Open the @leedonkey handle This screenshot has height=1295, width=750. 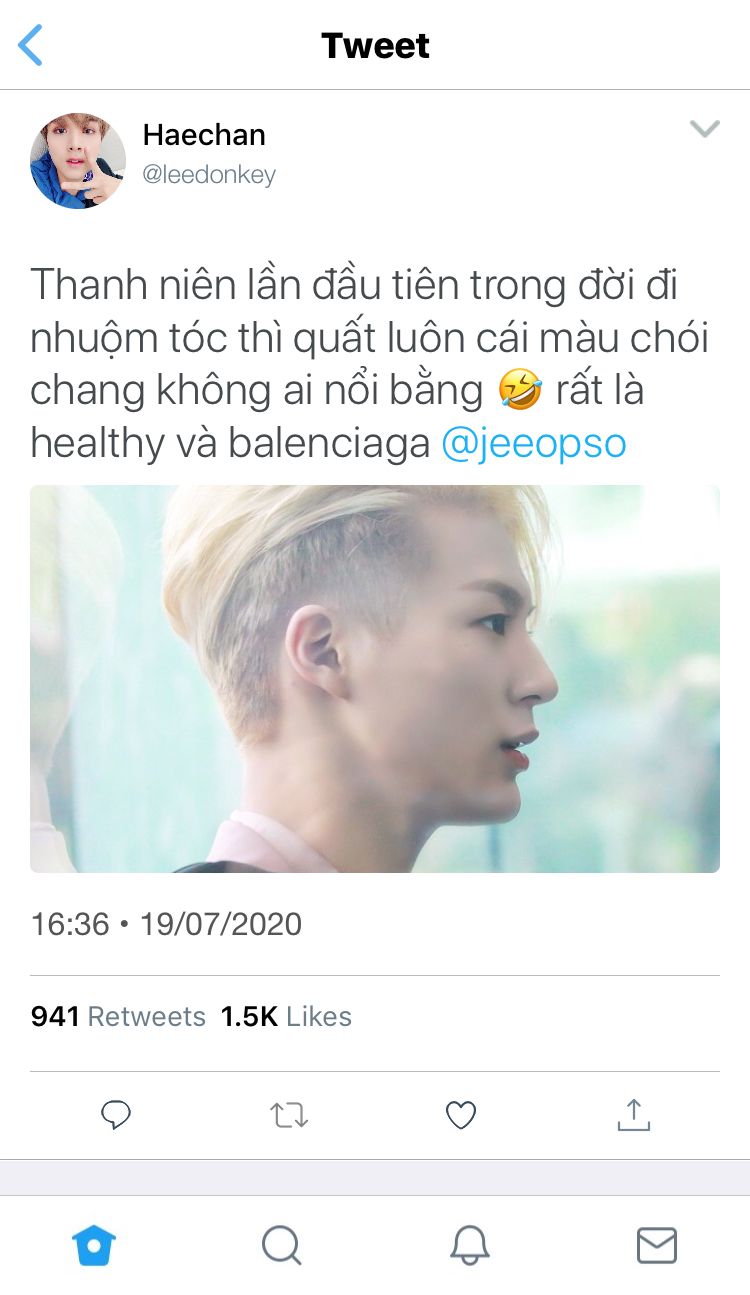point(209,175)
